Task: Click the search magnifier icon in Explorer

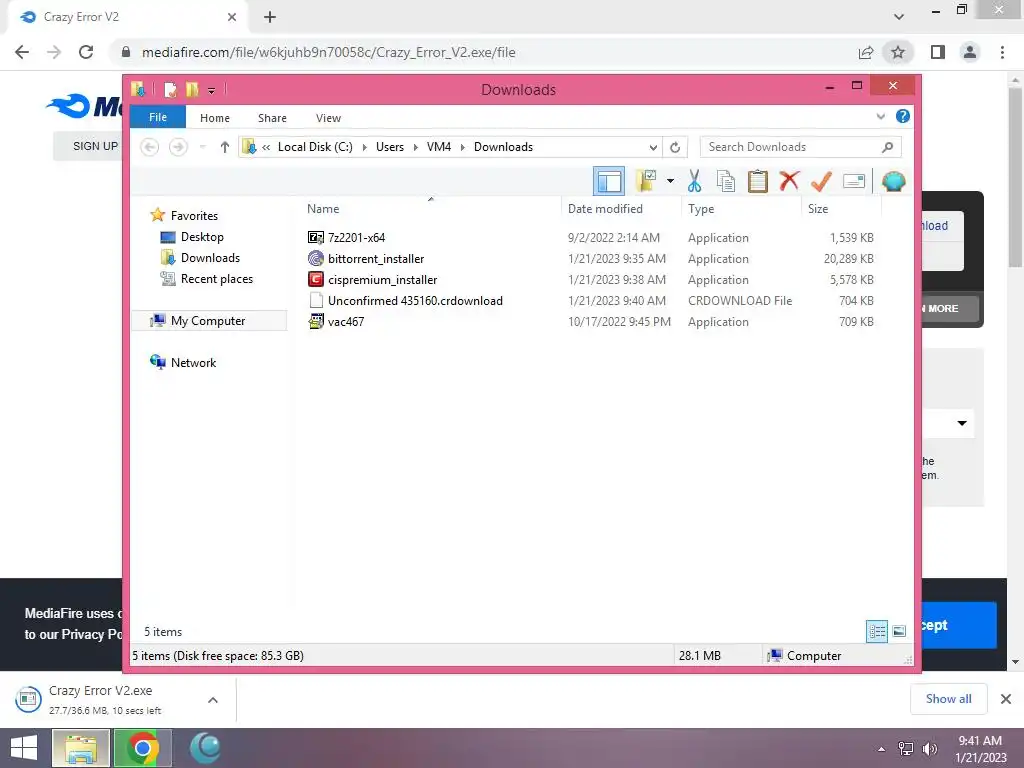Action: 888,147
